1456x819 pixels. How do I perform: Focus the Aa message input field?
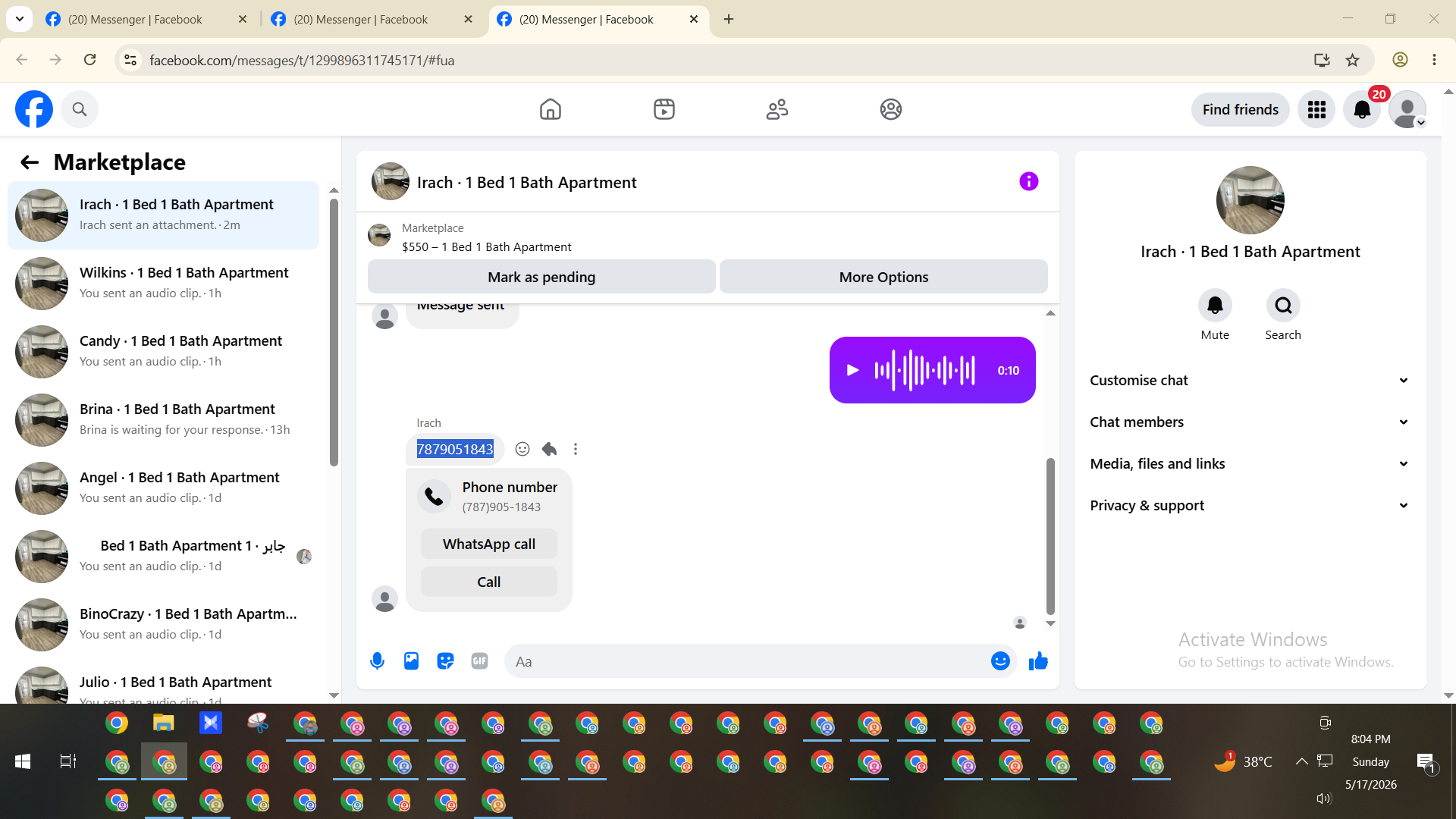tap(747, 661)
